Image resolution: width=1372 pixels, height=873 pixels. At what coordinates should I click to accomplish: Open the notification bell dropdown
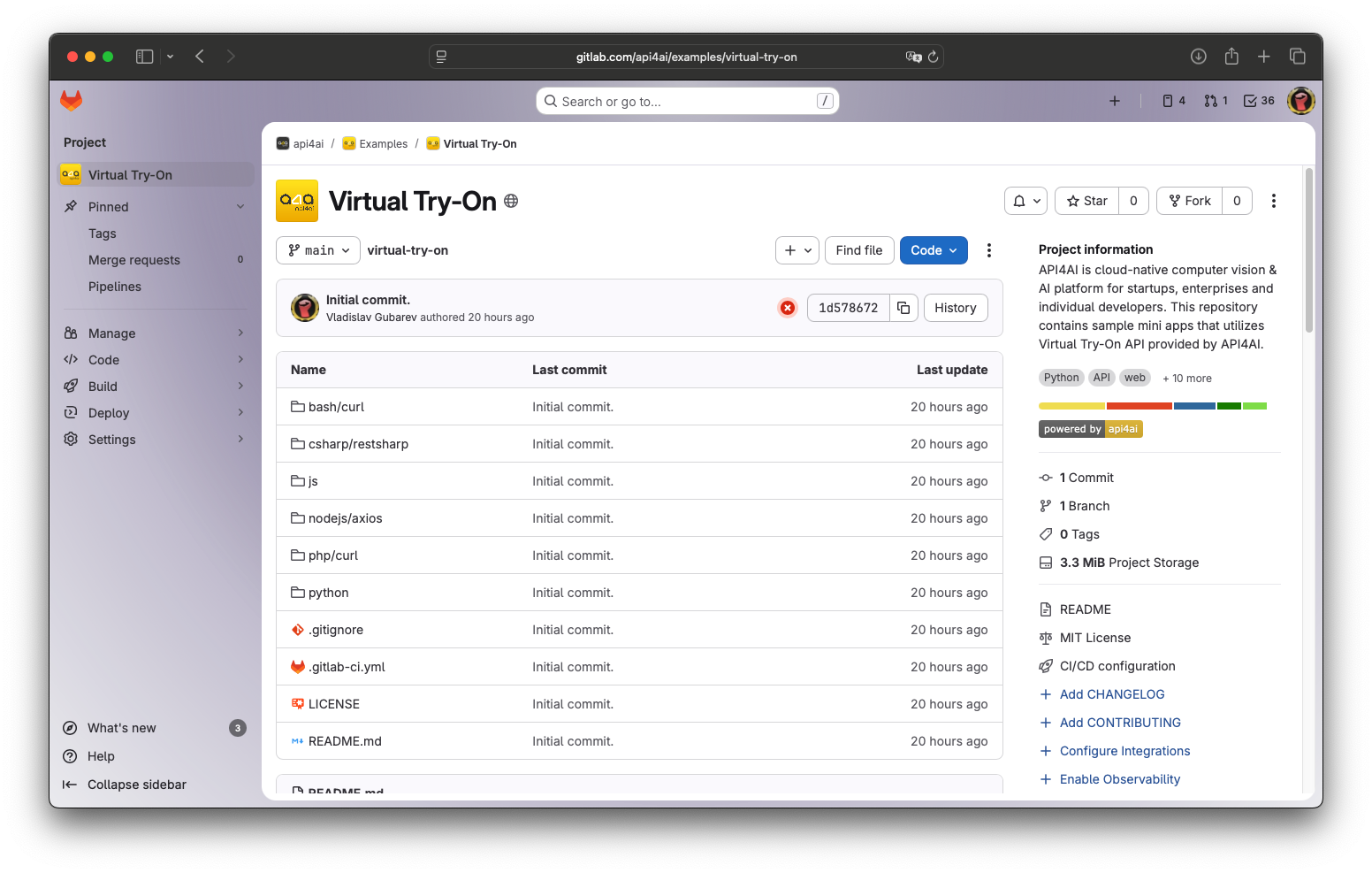click(x=1026, y=201)
